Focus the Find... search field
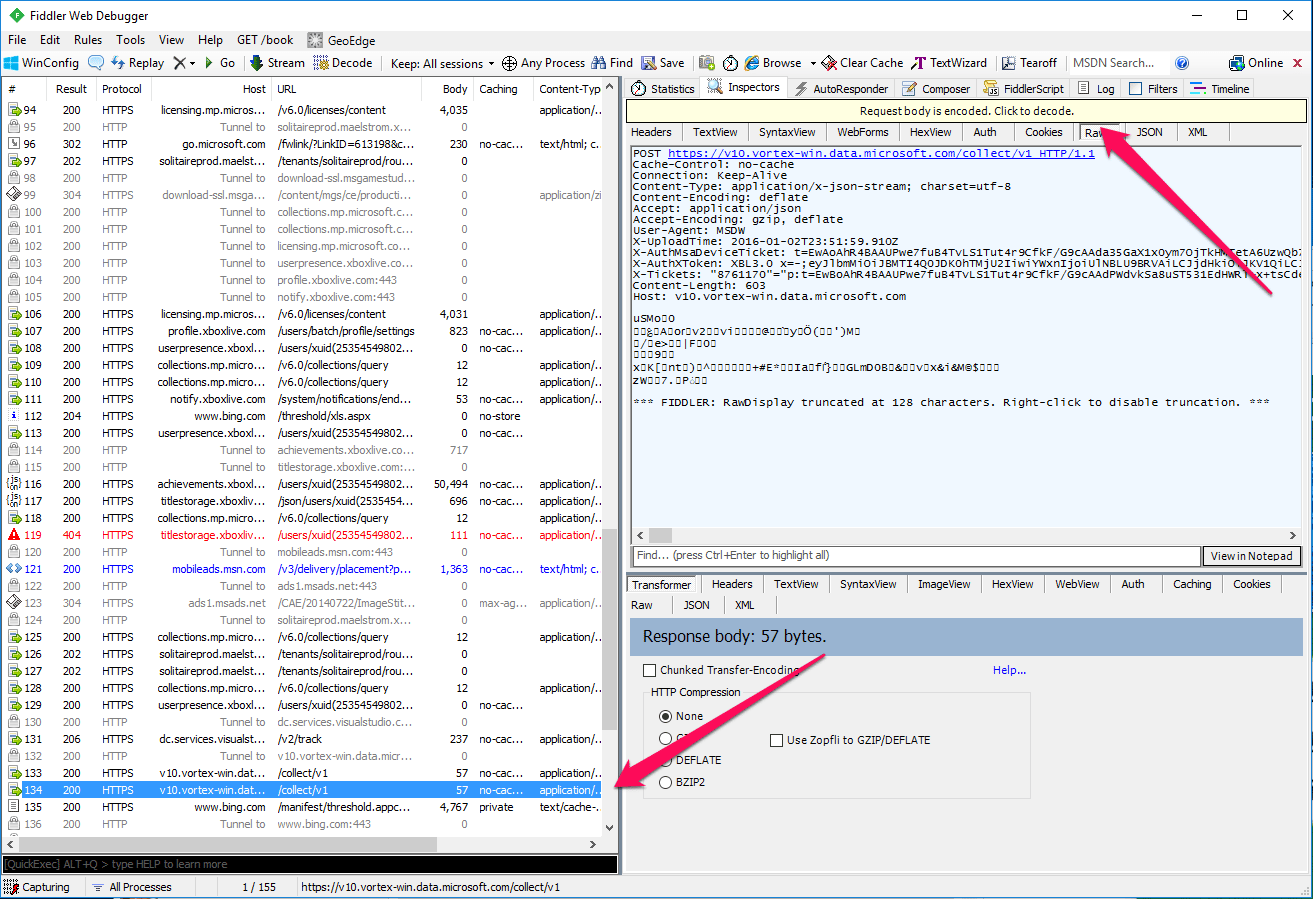This screenshot has width=1313, height=899. [x=916, y=556]
